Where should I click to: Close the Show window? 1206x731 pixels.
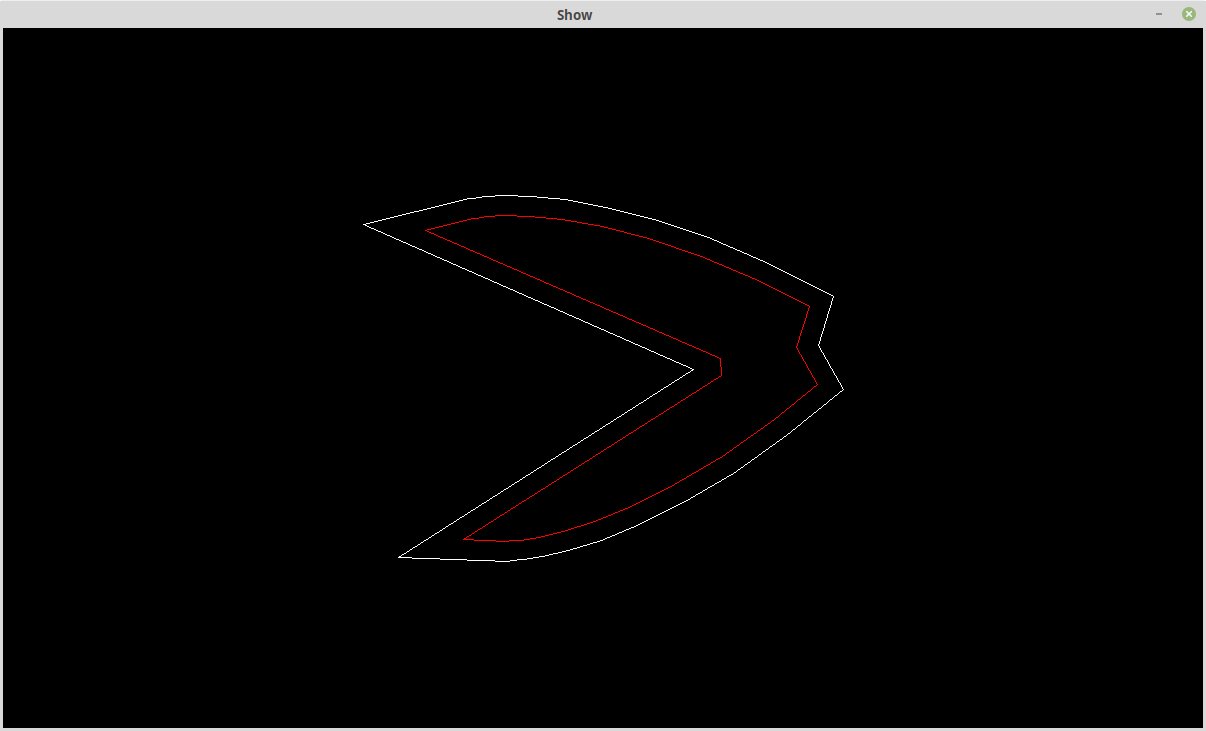1188,14
